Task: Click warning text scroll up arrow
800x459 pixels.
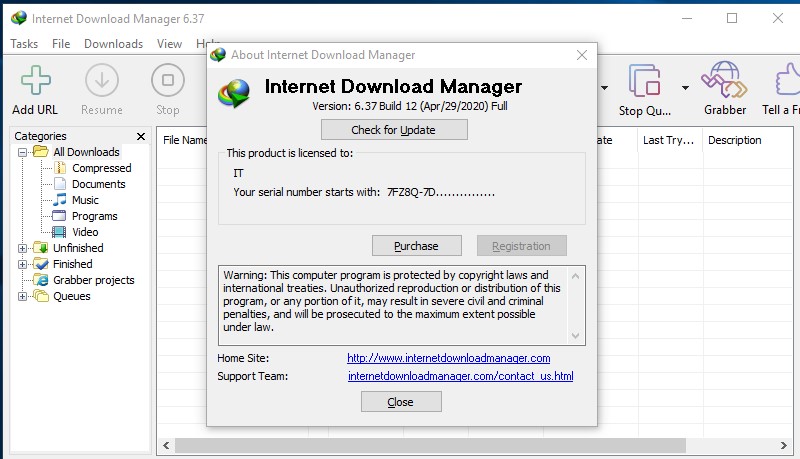Action: (x=576, y=276)
